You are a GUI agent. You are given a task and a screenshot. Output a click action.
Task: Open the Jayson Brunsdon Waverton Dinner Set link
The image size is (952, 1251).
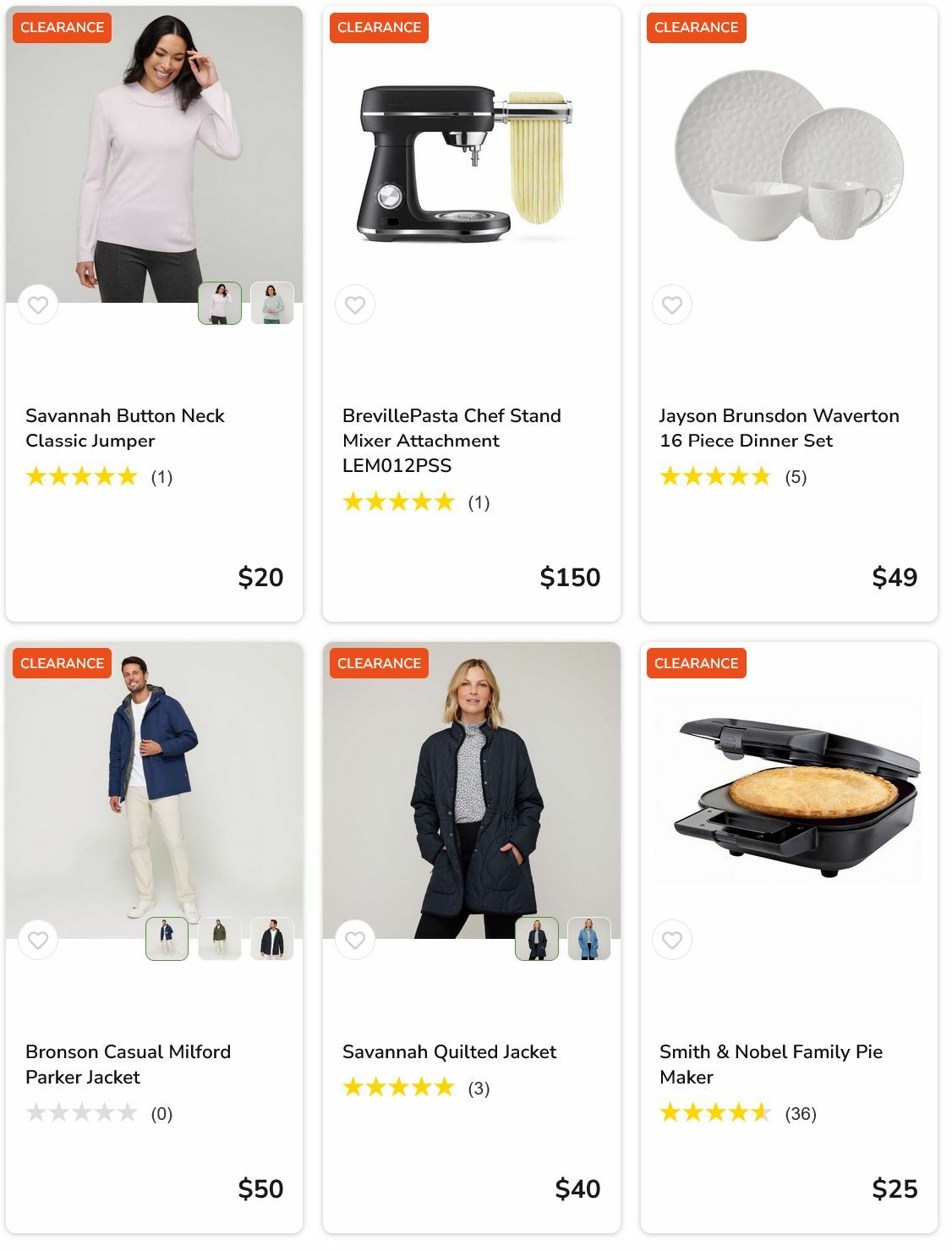pyautogui.click(x=779, y=428)
